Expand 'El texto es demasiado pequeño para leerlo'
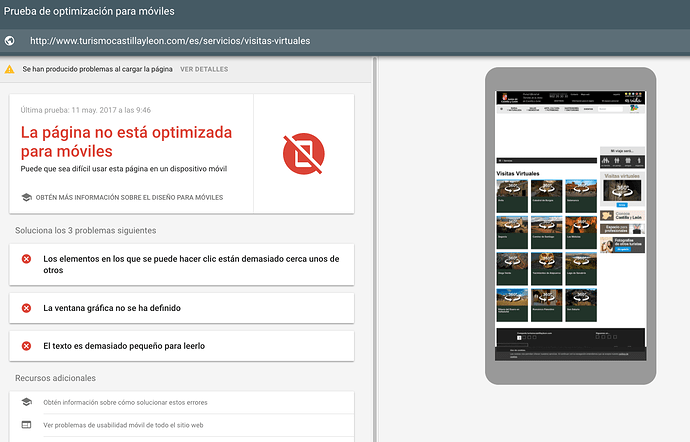This screenshot has width=690, height=442. pos(182,346)
